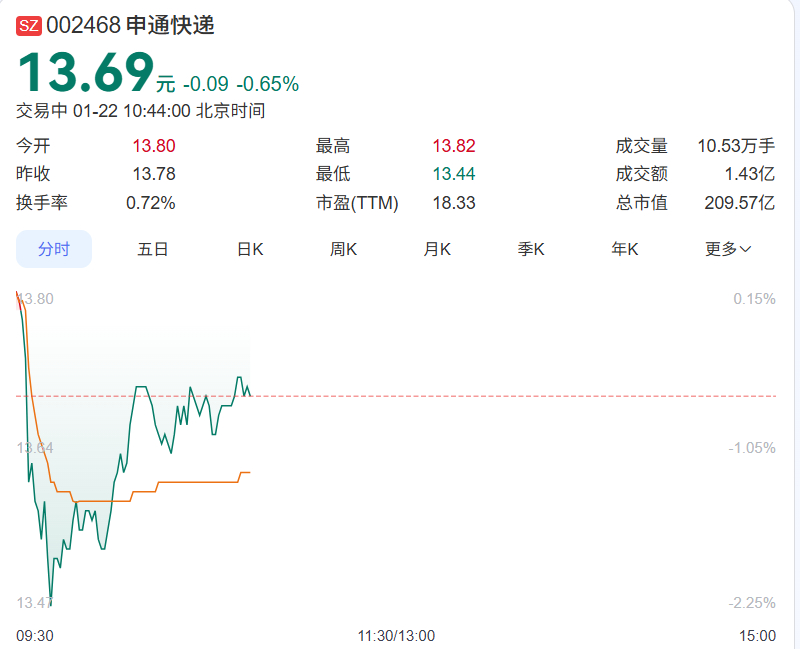800x649 pixels.
Task: Click the large 13.69 current price
Action: tap(86, 74)
